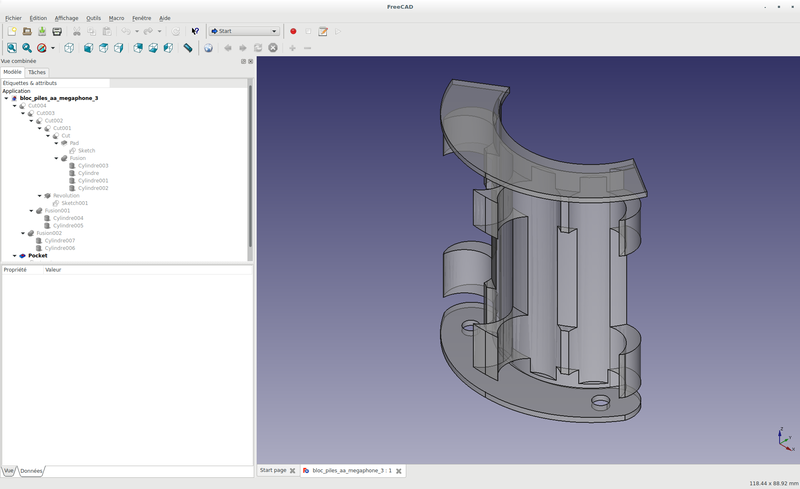Click Fit Selection magnifier icon
The width and height of the screenshot is (800, 489).
[27, 48]
